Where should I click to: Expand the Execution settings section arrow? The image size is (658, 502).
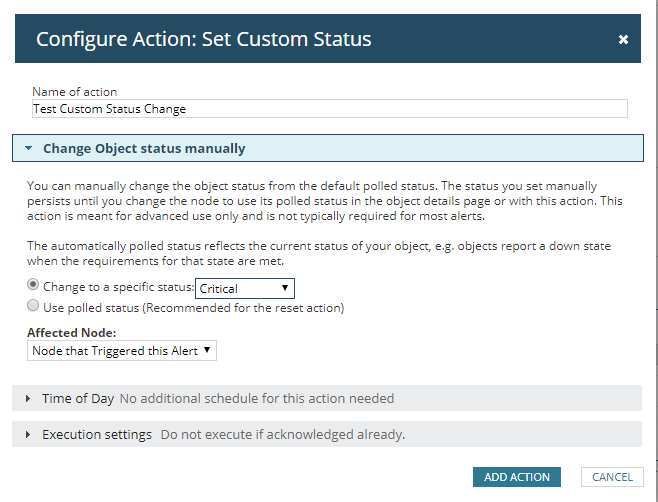(28, 435)
